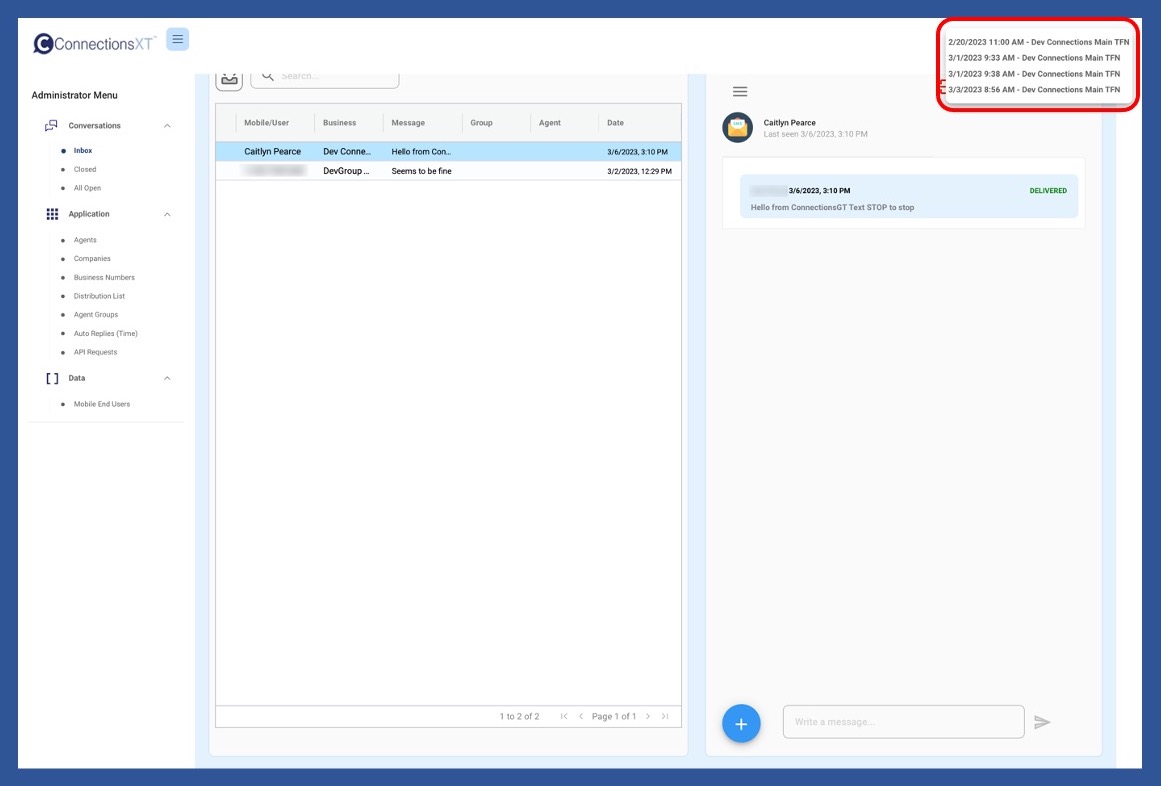Collapse the Conversations menu section
Image resolution: width=1161 pixels, height=786 pixels.
(167, 126)
